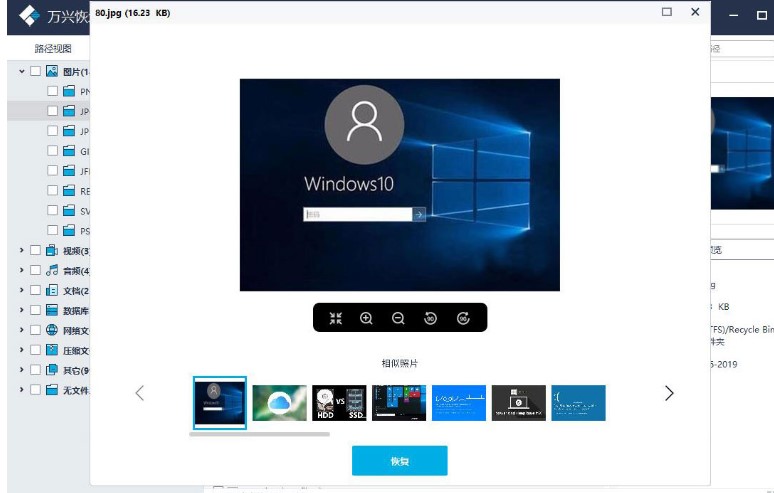Click the blue 恢复 recover button
The image size is (774, 493).
[399, 461]
